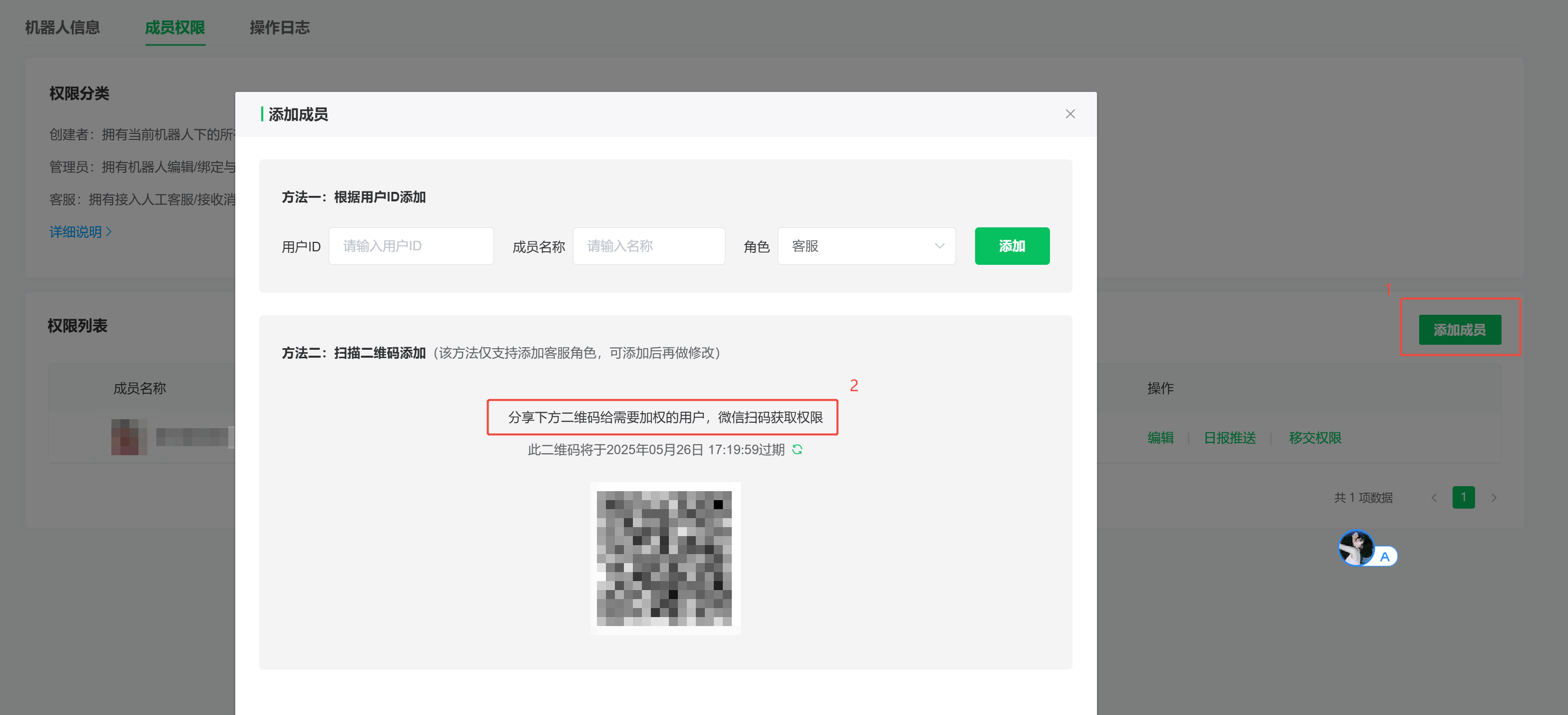Click the member avatar in table row
This screenshot has height=715, width=1568.
129,437
